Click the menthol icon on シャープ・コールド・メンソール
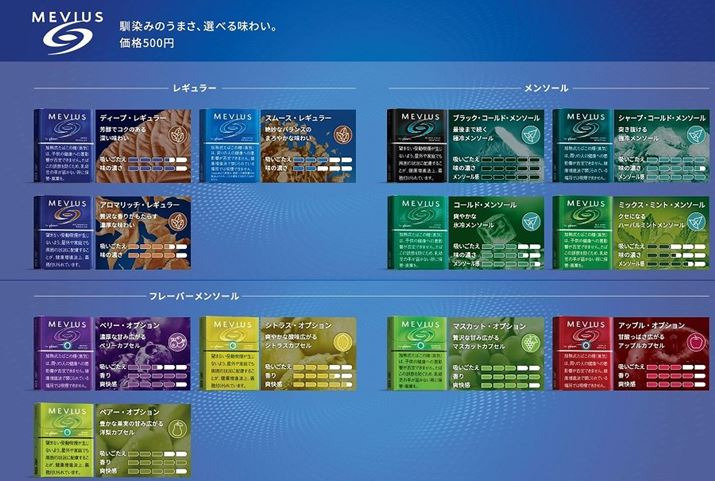 coord(696,135)
